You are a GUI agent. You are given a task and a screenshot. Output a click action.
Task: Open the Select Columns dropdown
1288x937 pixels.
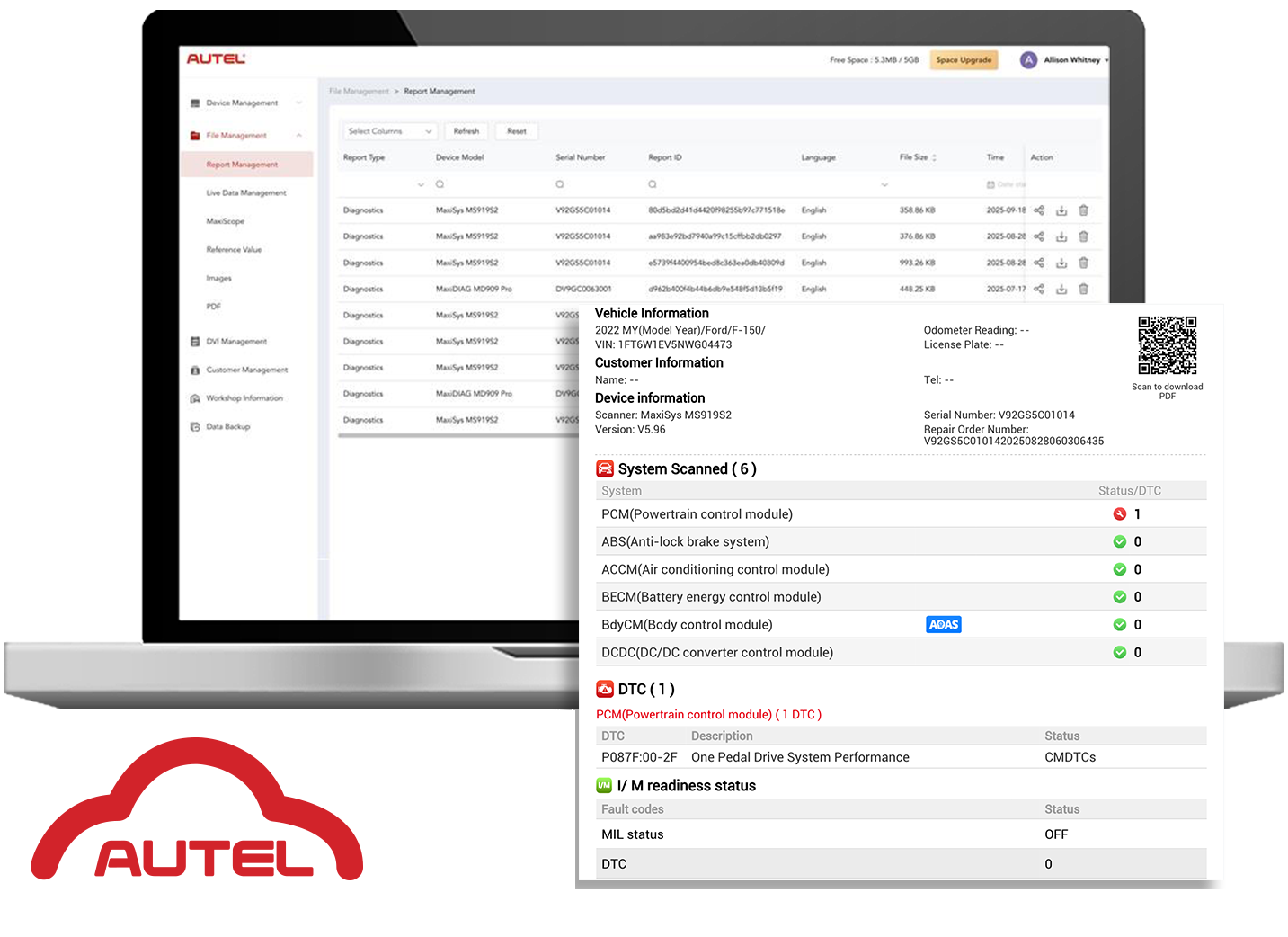(x=390, y=131)
